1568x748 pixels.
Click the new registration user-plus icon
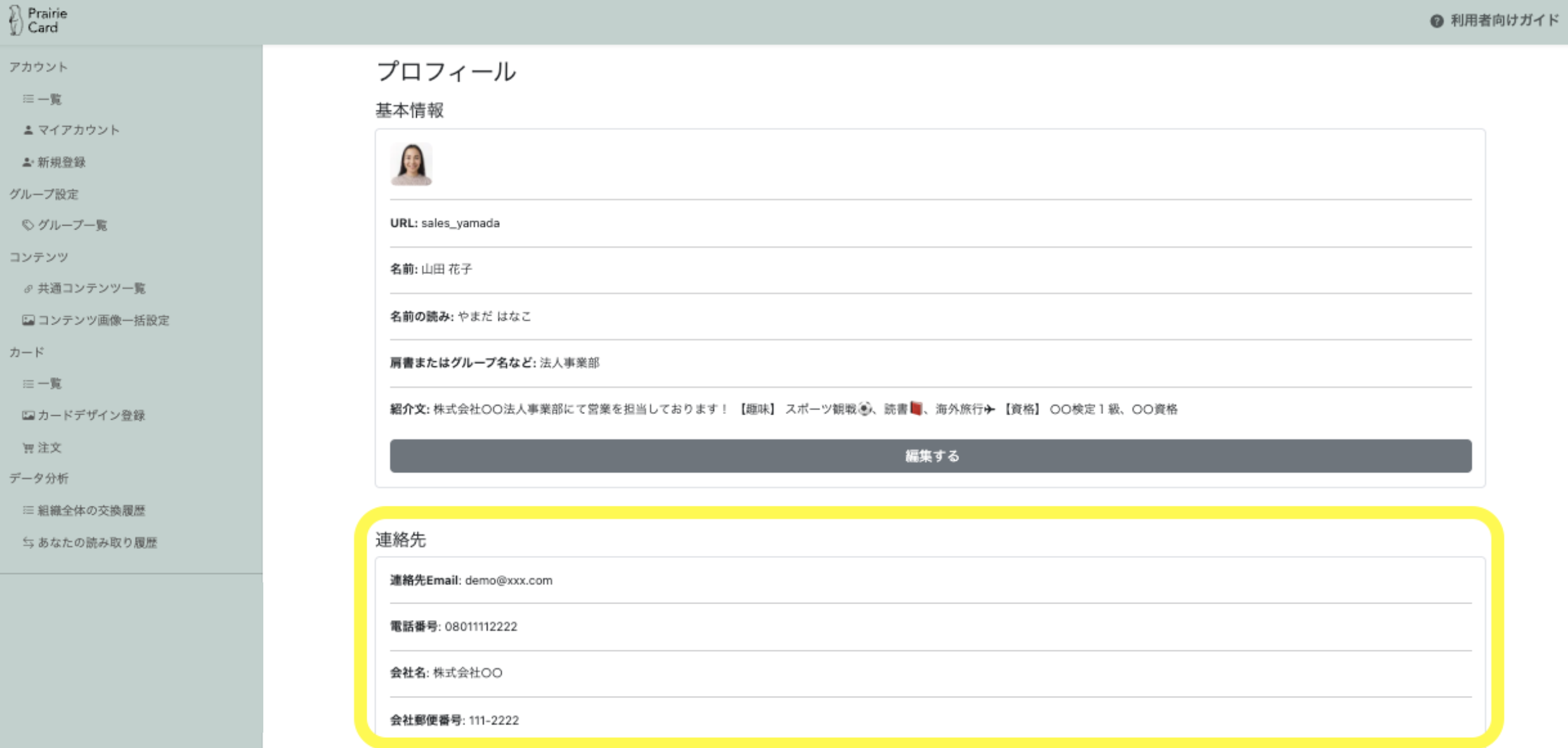pos(28,162)
